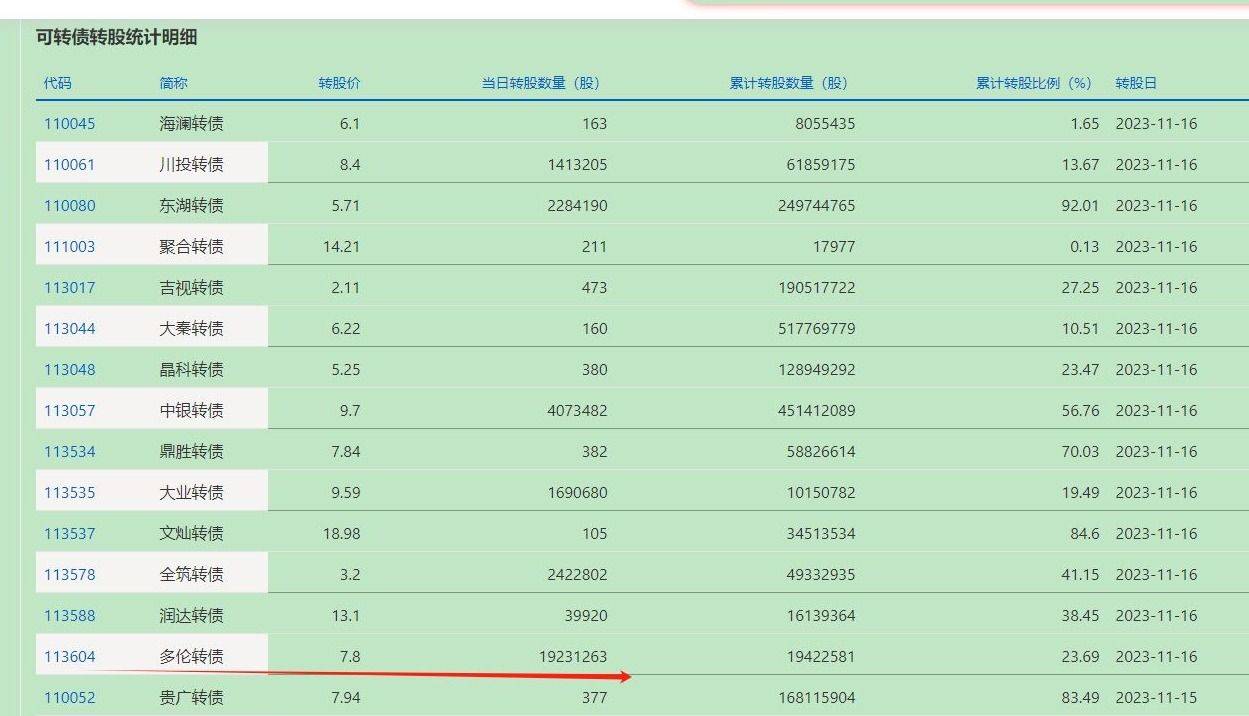
Task: Open bond code link 113535
Action: 69,493
